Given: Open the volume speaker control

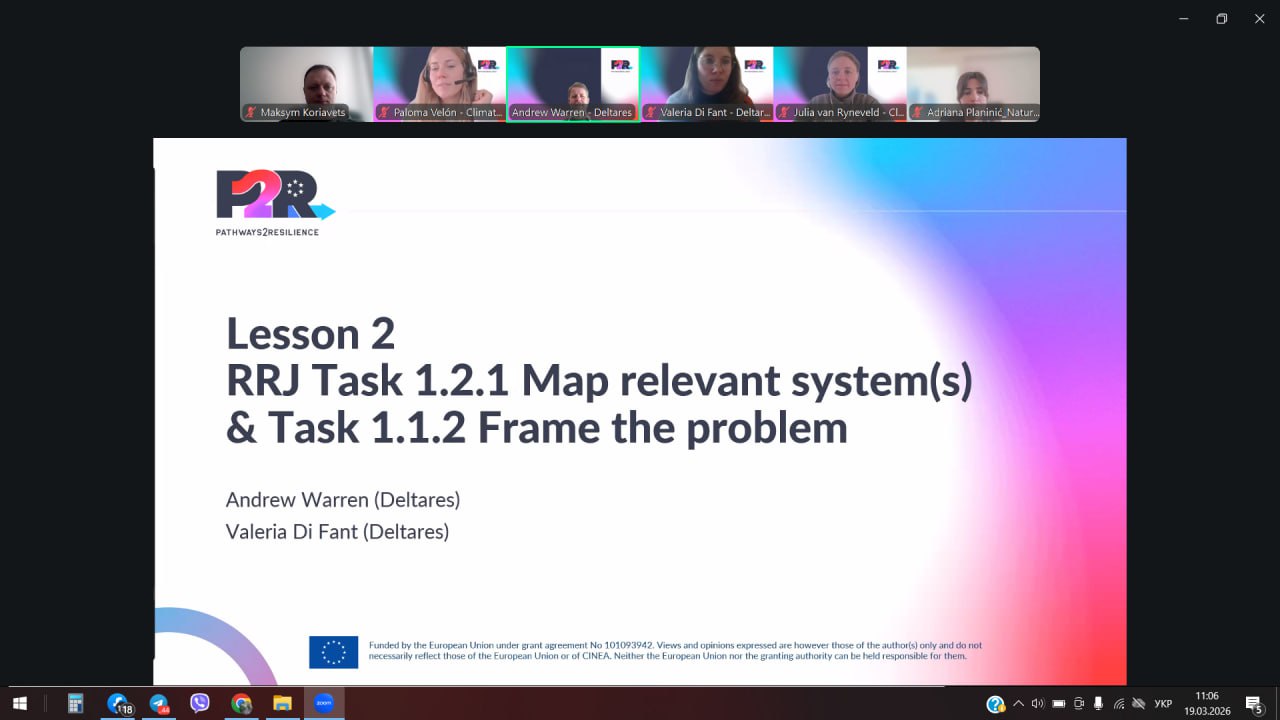Looking at the screenshot, I should click(x=1037, y=704).
